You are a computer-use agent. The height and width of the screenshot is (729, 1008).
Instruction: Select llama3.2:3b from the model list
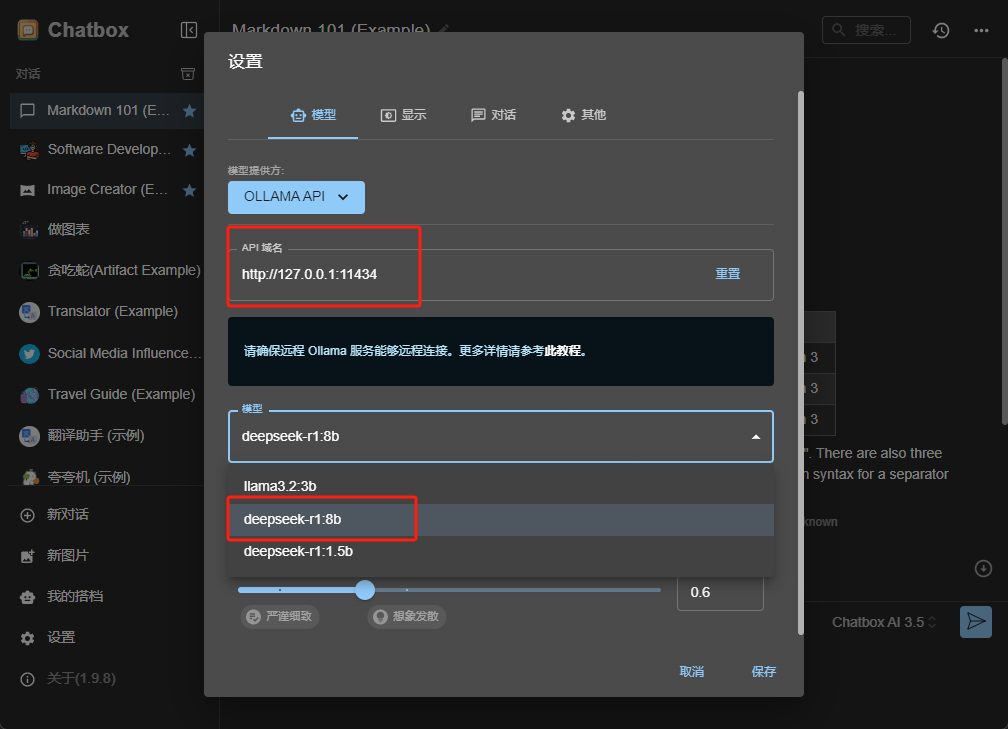click(501, 487)
